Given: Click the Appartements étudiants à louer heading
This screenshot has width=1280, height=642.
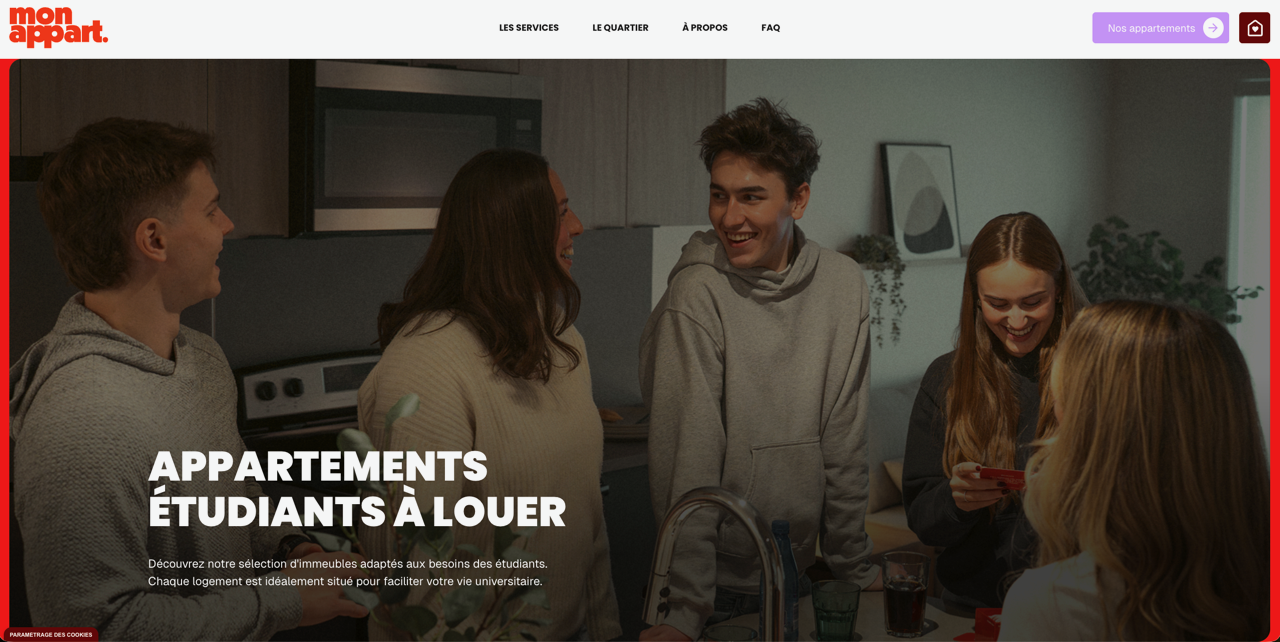Looking at the screenshot, I should (357, 489).
